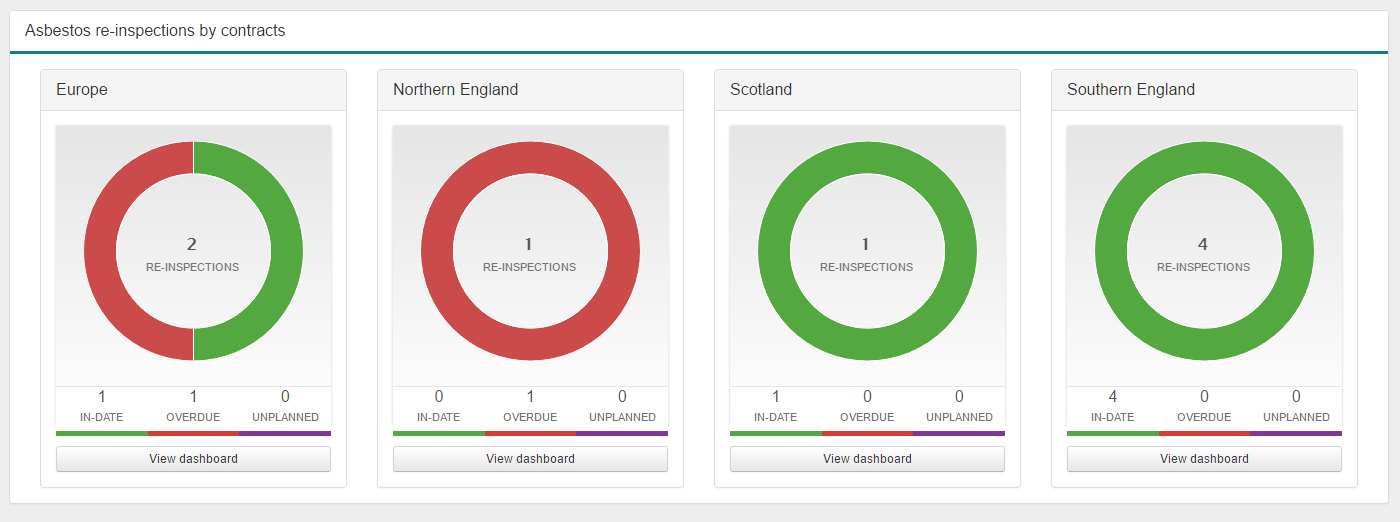Viewport: 1400px width, 522px height.
Task: Click the green donut ring for Scotland
Action: click(x=775, y=251)
